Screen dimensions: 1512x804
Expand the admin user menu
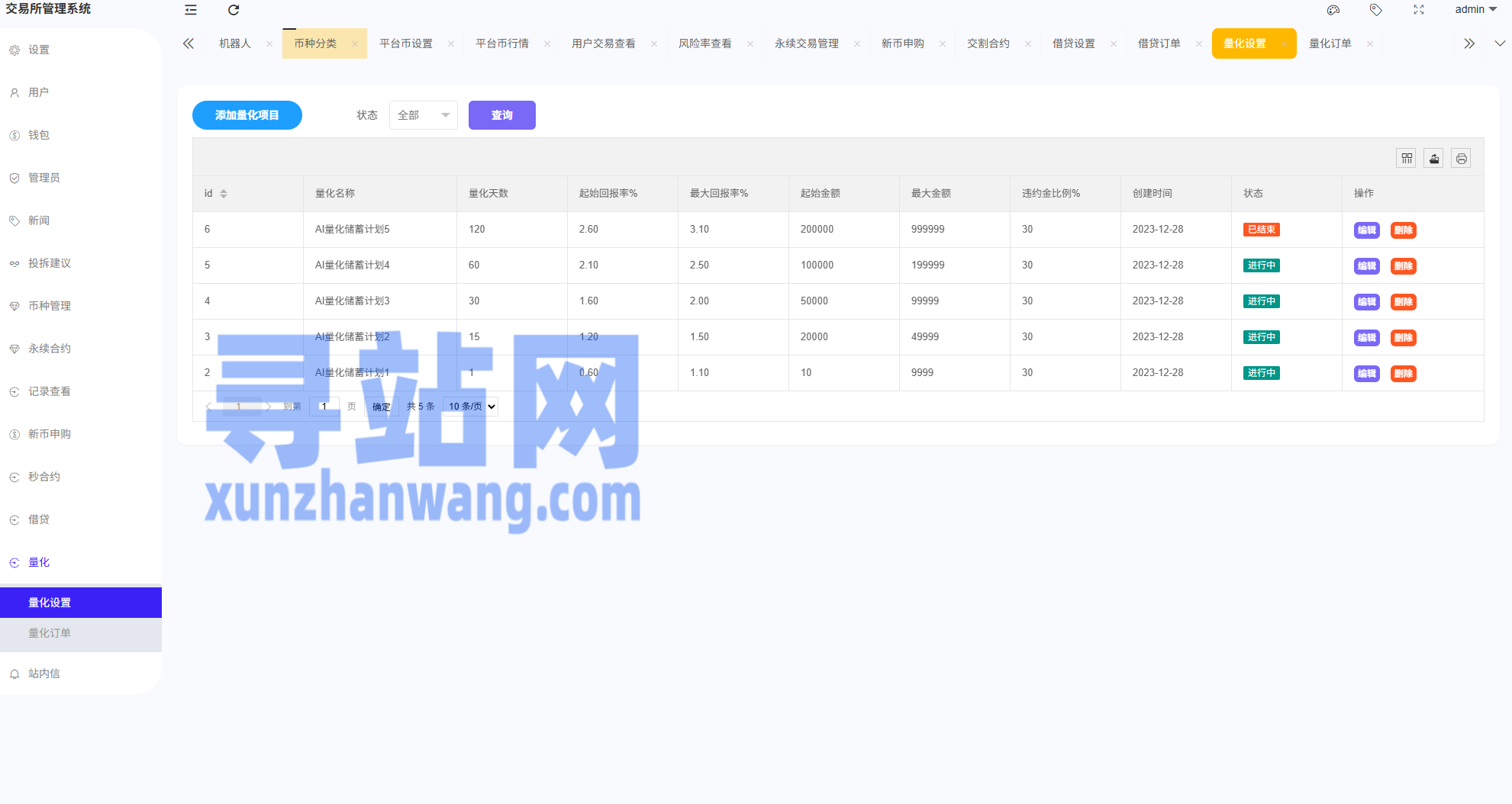click(1475, 10)
